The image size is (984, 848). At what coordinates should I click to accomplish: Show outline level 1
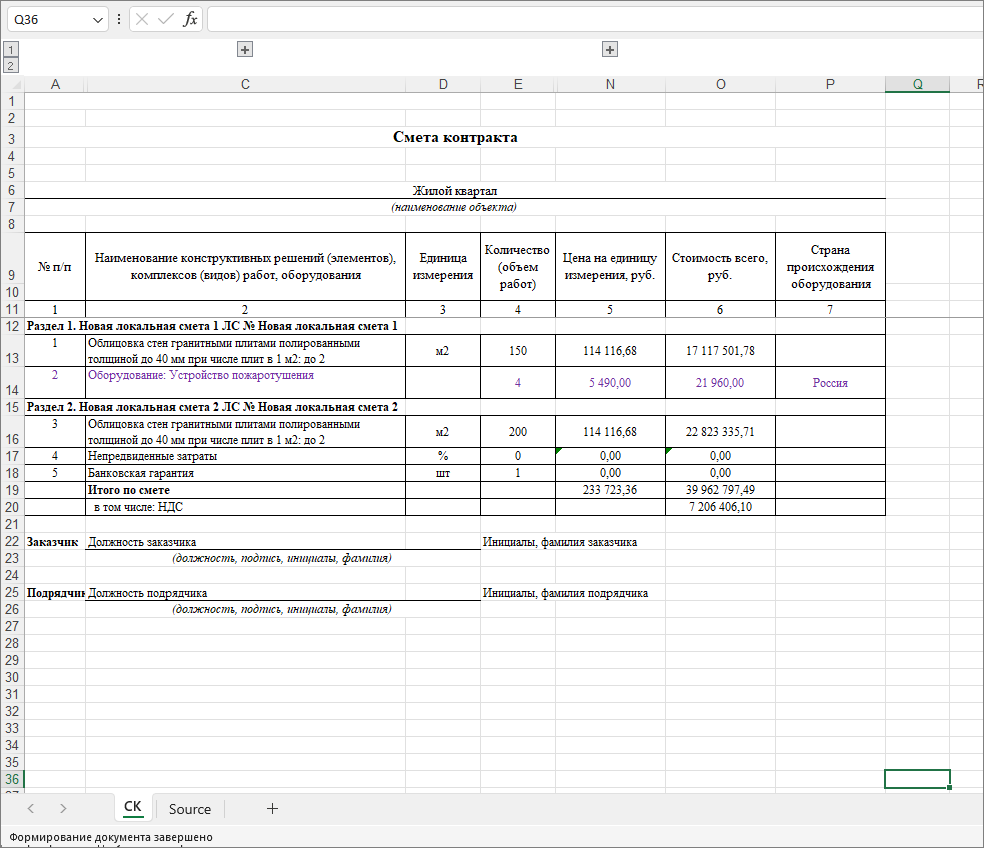tap(11, 49)
